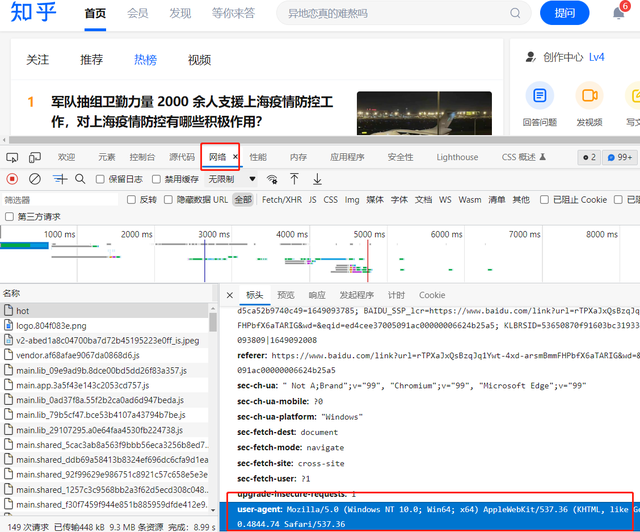Image resolution: width=640 pixels, height=532 pixels.
Task: Click the flask icon next to CSS 概述
Action: (x=543, y=157)
